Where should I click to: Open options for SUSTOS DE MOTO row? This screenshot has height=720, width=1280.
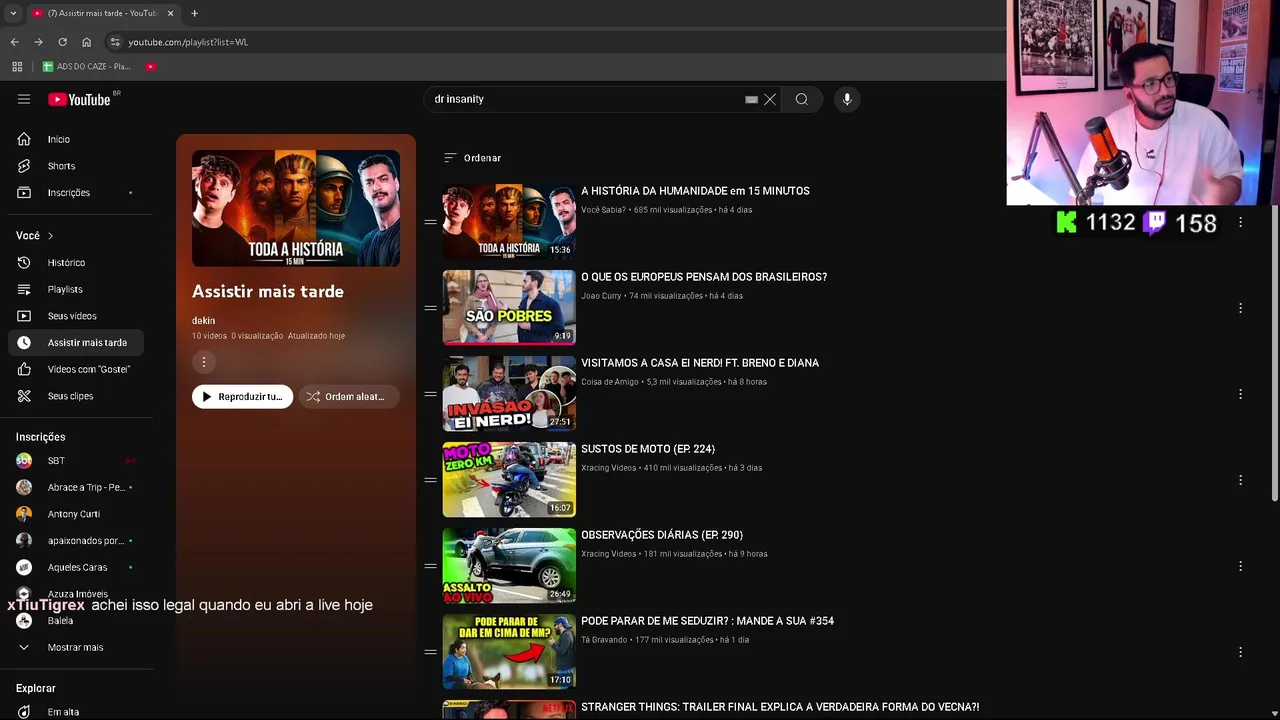(1240, 480)
